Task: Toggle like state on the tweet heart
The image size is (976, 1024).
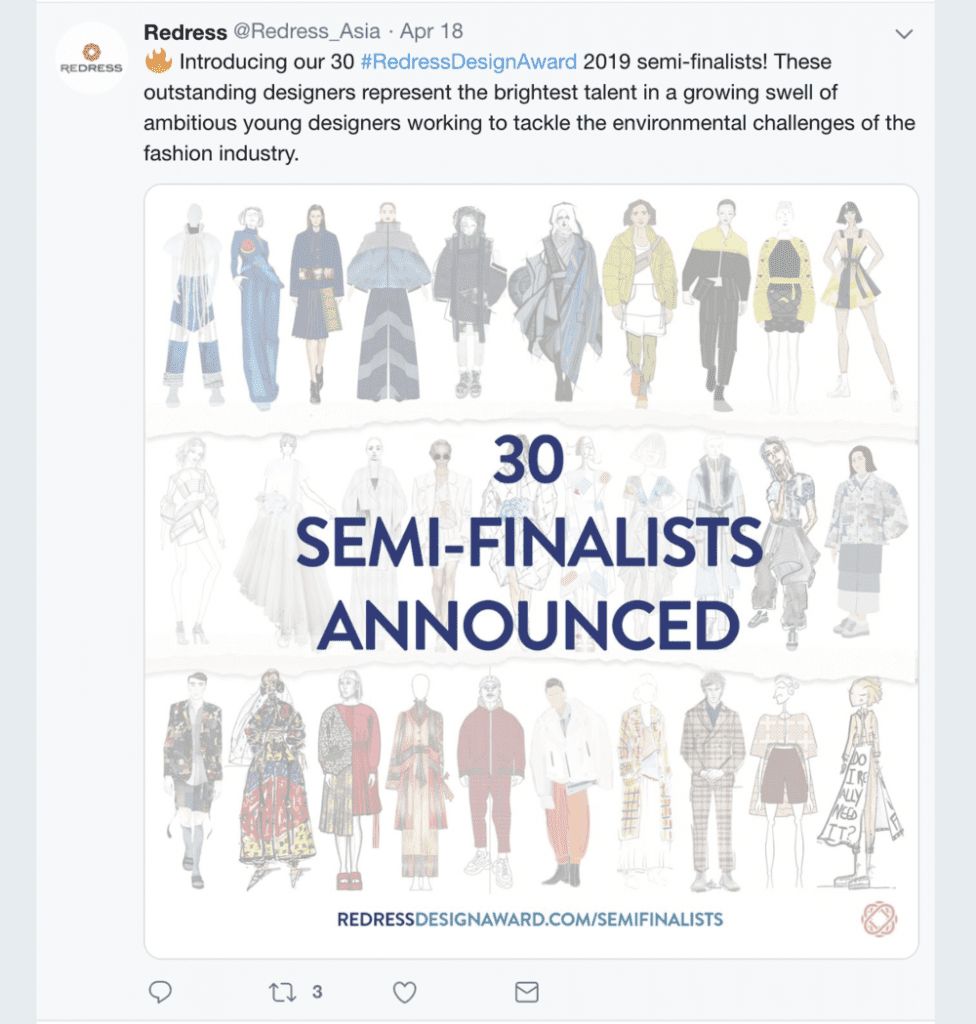Action: pyautogui.click(x=403, y=991)
